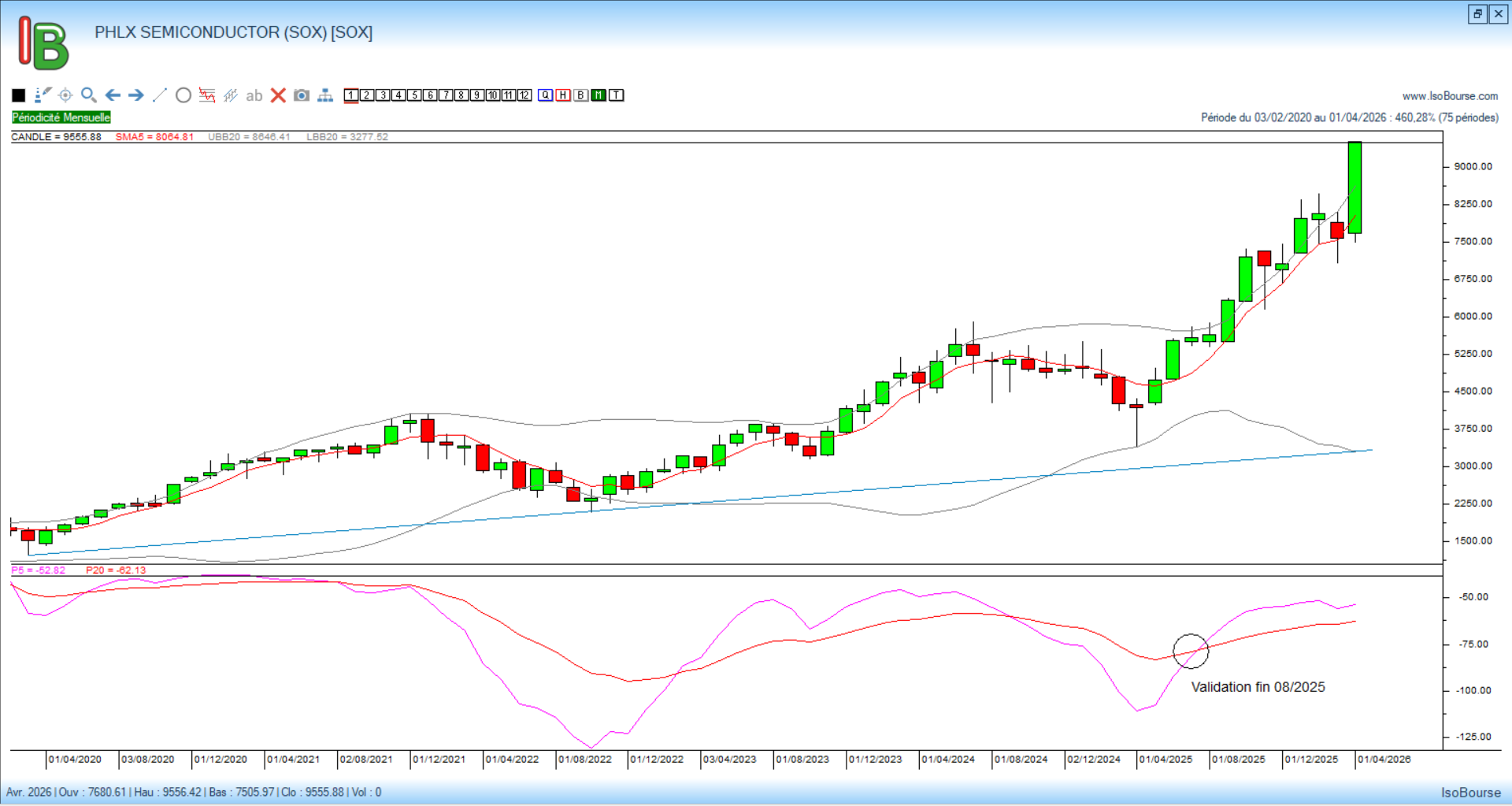Click the magnifier zoom tool
1512x806 pixels.
click(x=88, y=95)
